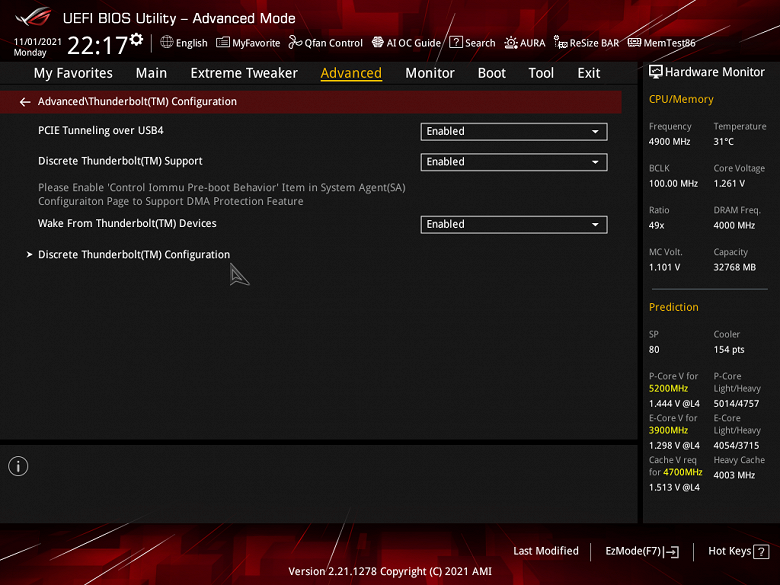Launch MemTest86 icon
780x585 pixels.
tap(634, 42)
